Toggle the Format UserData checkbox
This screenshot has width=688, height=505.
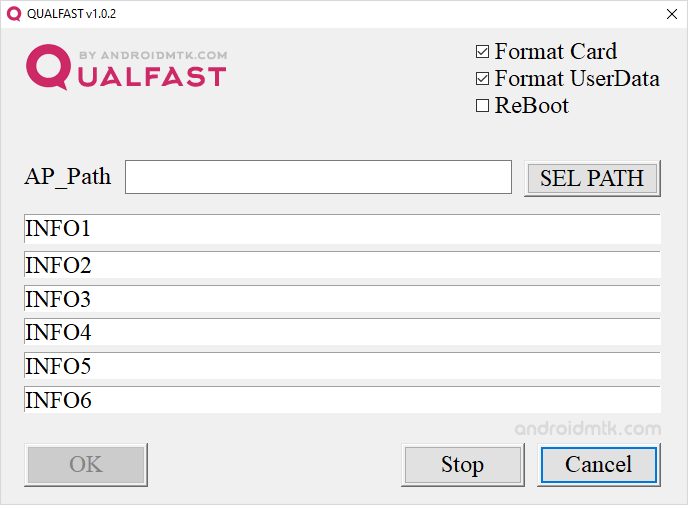[482, 79]
